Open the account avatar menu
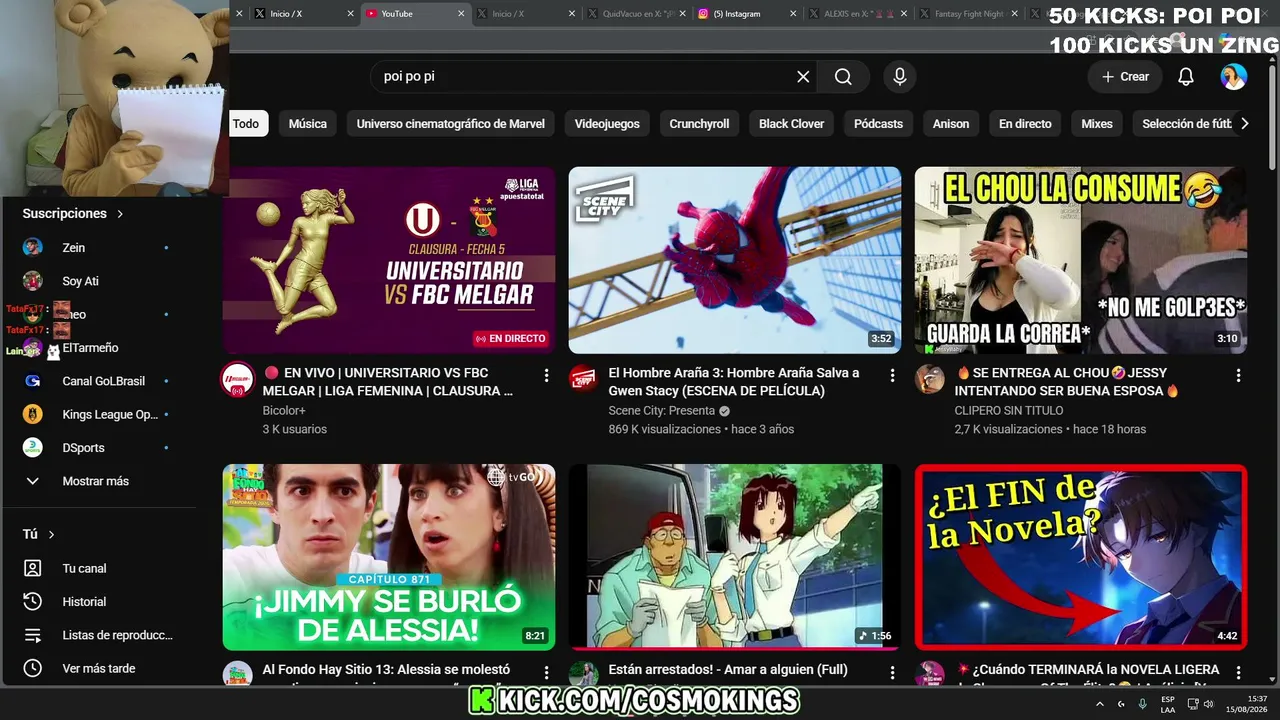This screenshot has width=1280, height=720. point(1234,77)
